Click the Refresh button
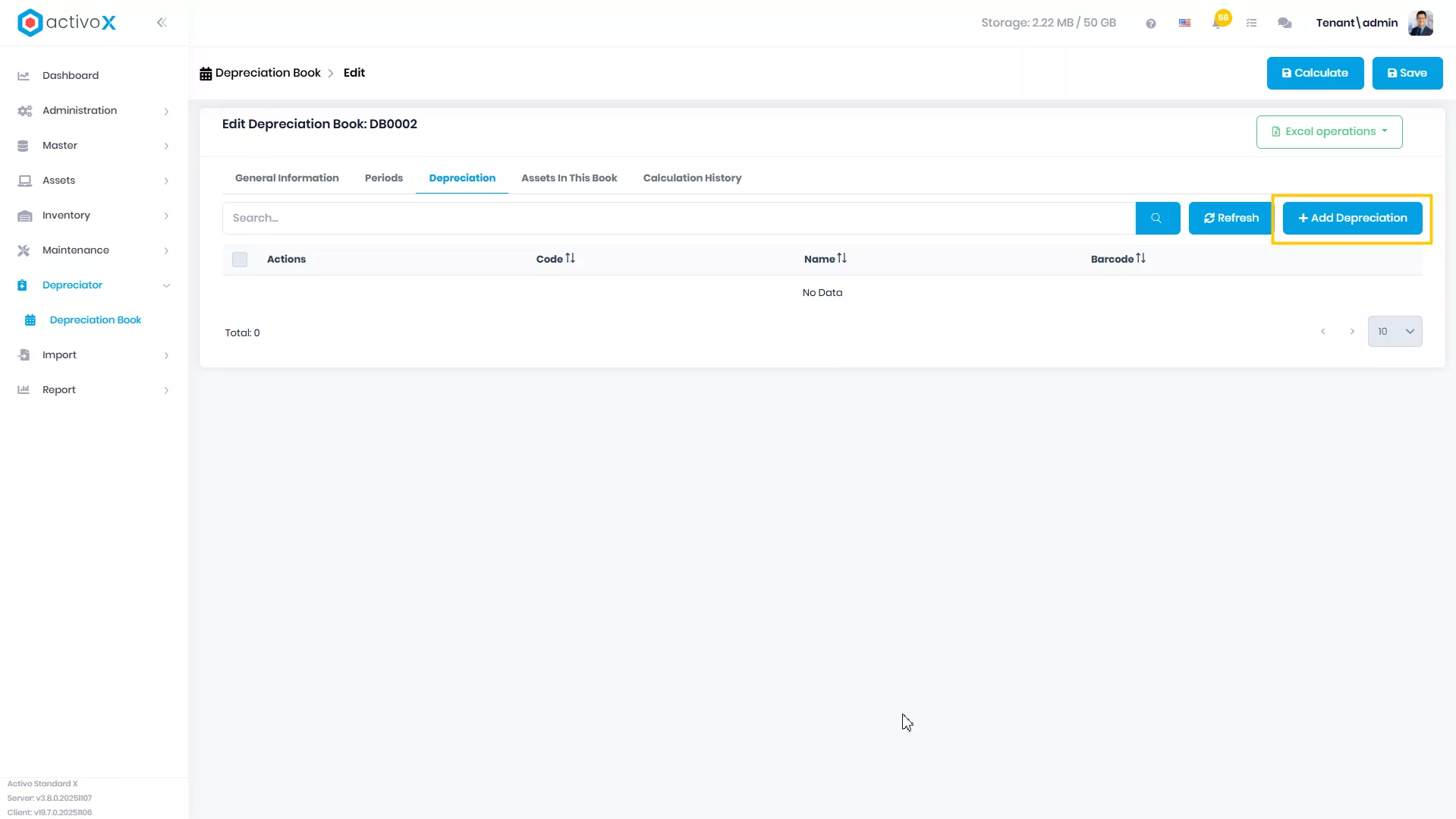1456x819 pixels. [1231, 218]
